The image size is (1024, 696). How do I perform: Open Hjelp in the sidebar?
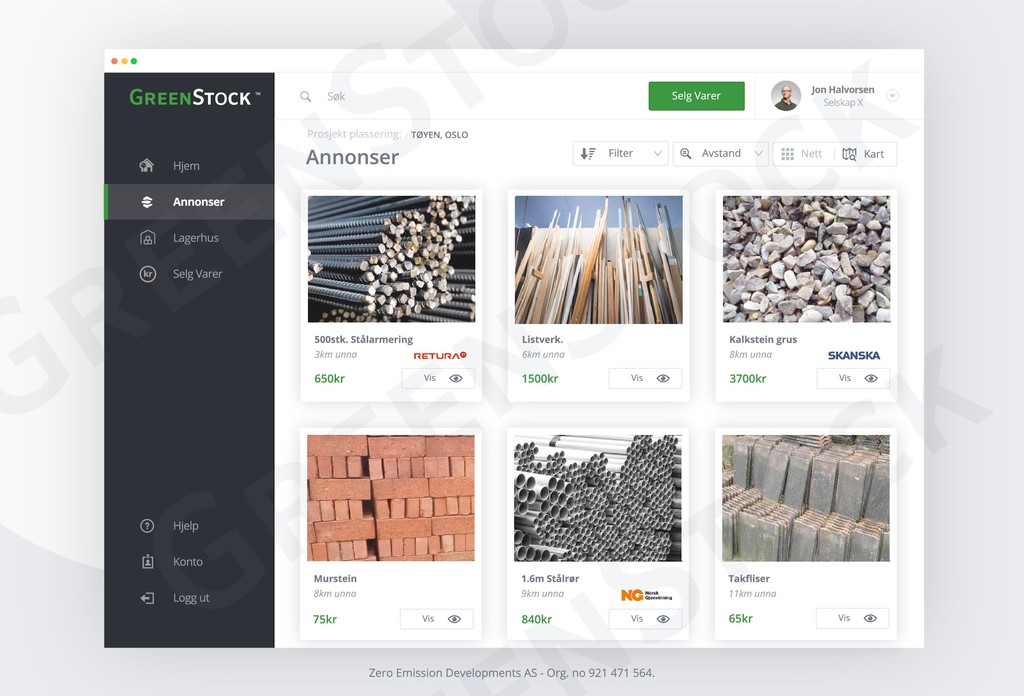point(189,526)
